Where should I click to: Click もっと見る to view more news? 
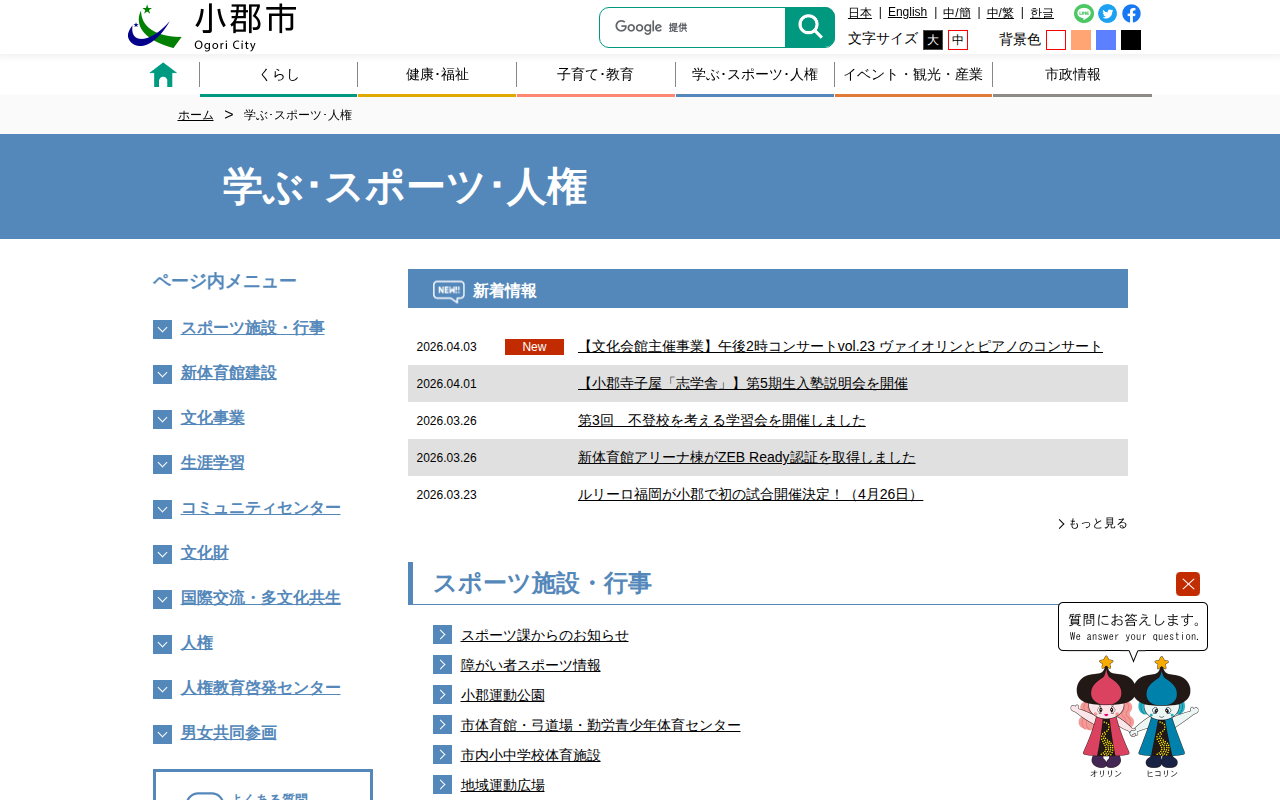pos(1093,523)
